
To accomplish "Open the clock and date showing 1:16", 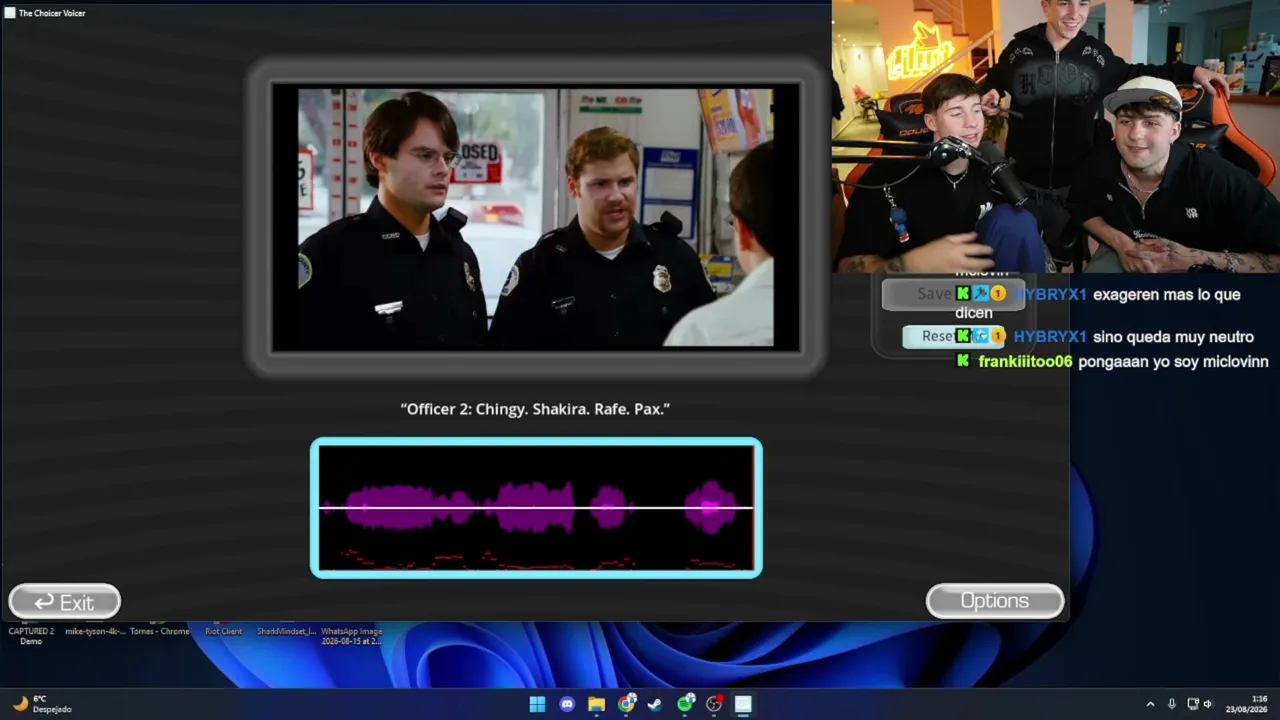I will click(x=1249, y=704).
